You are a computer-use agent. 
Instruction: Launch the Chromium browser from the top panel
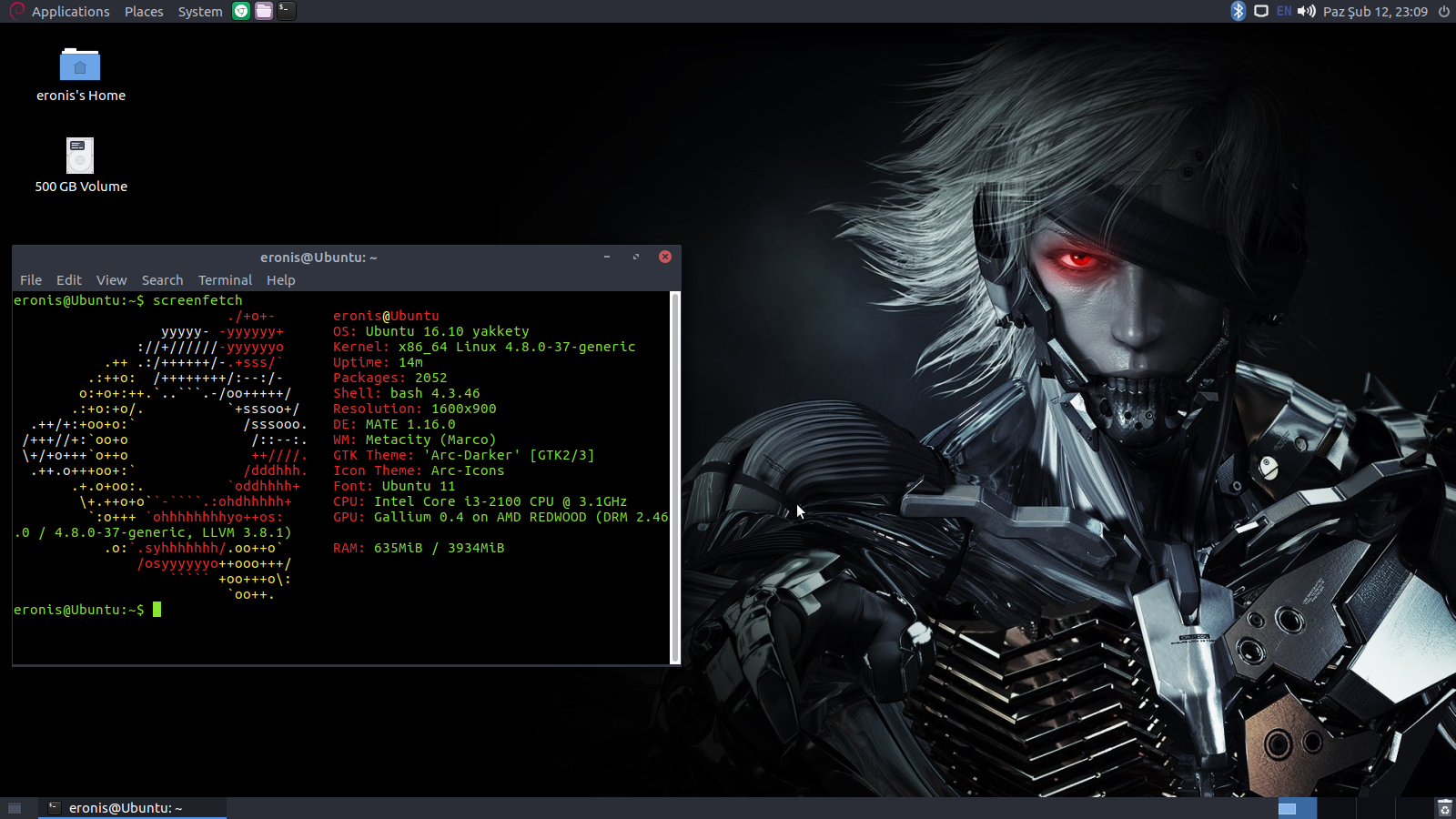click(x=241, y=11)
